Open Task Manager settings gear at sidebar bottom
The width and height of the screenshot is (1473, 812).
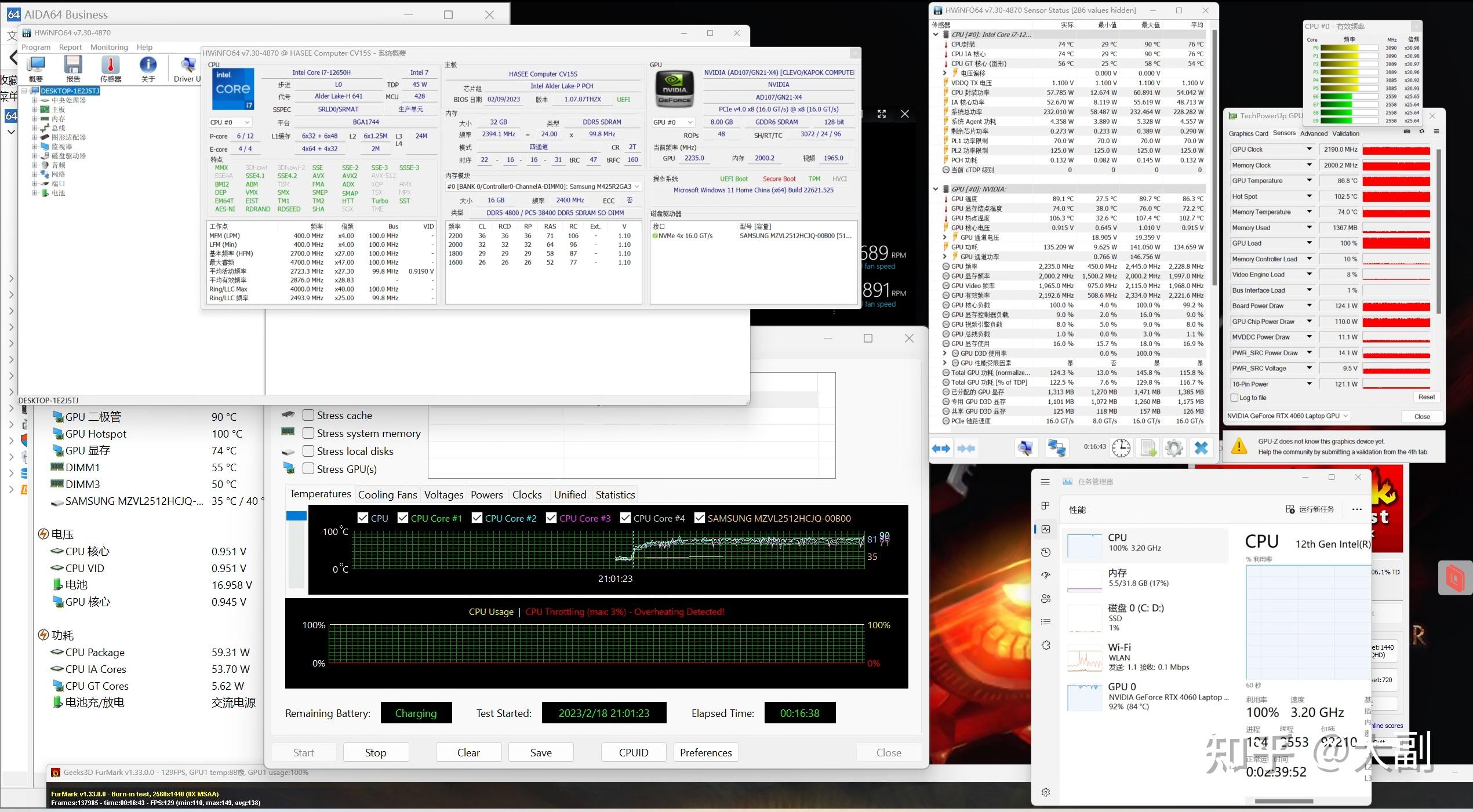click(1045, 792)
